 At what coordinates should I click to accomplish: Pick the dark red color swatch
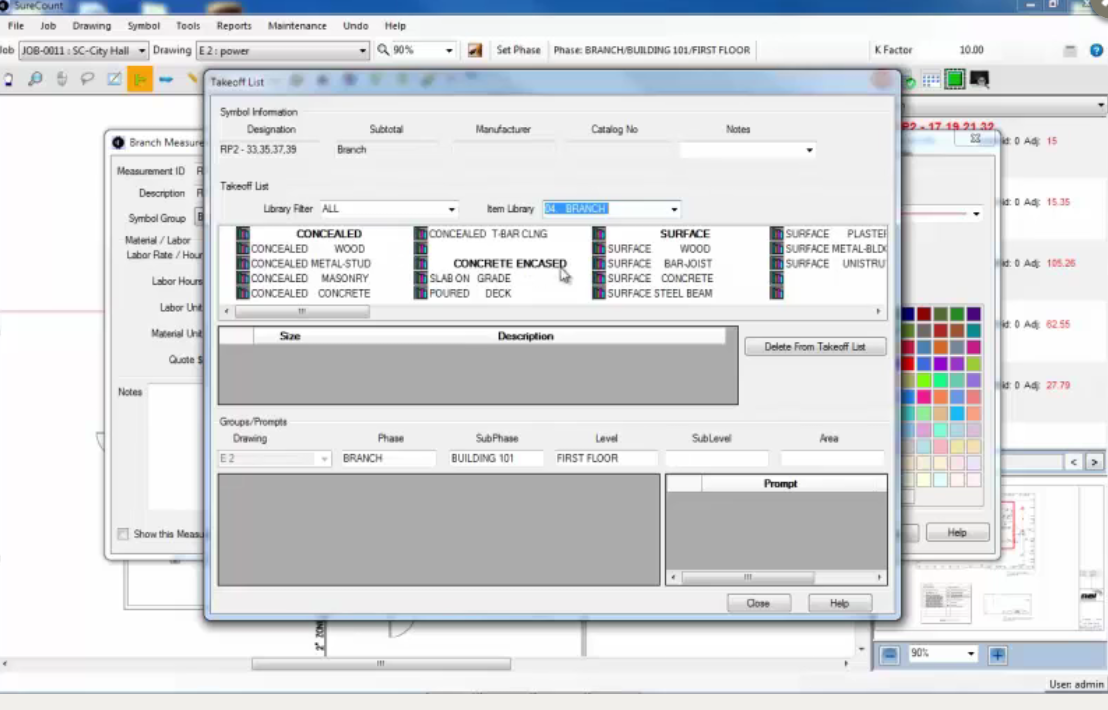click(925, 315)
